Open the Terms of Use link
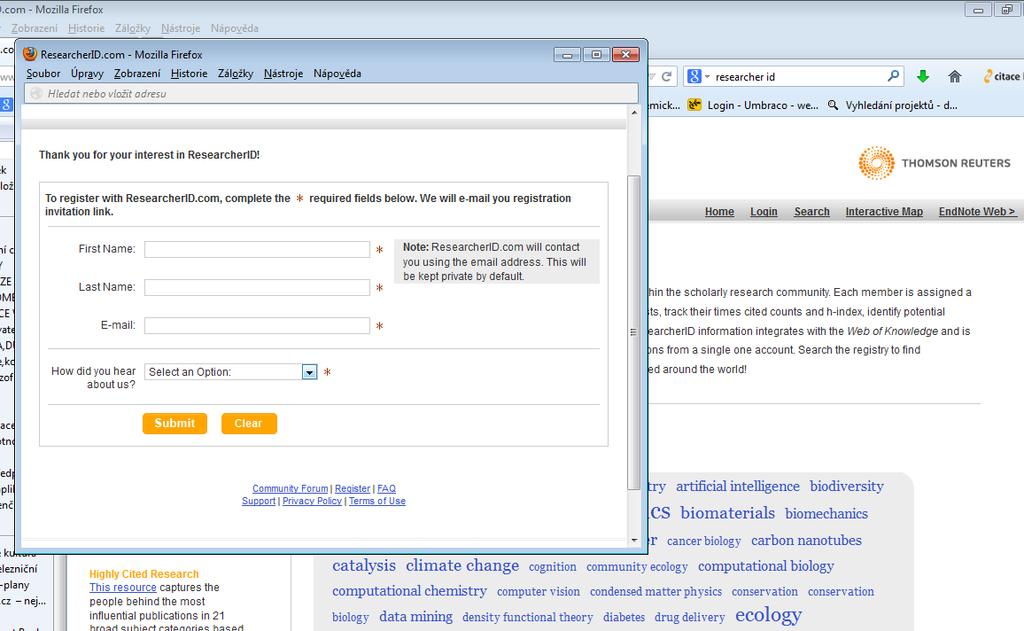 point(377,501)
